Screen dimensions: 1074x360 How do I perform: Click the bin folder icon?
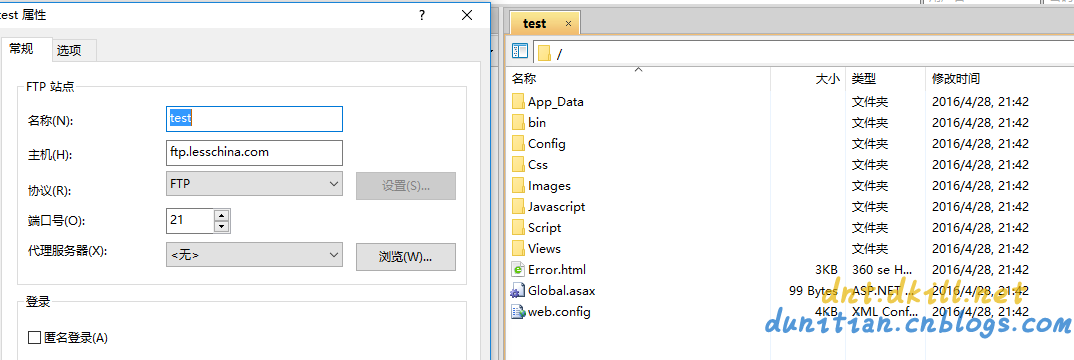[x=517, y=123]
